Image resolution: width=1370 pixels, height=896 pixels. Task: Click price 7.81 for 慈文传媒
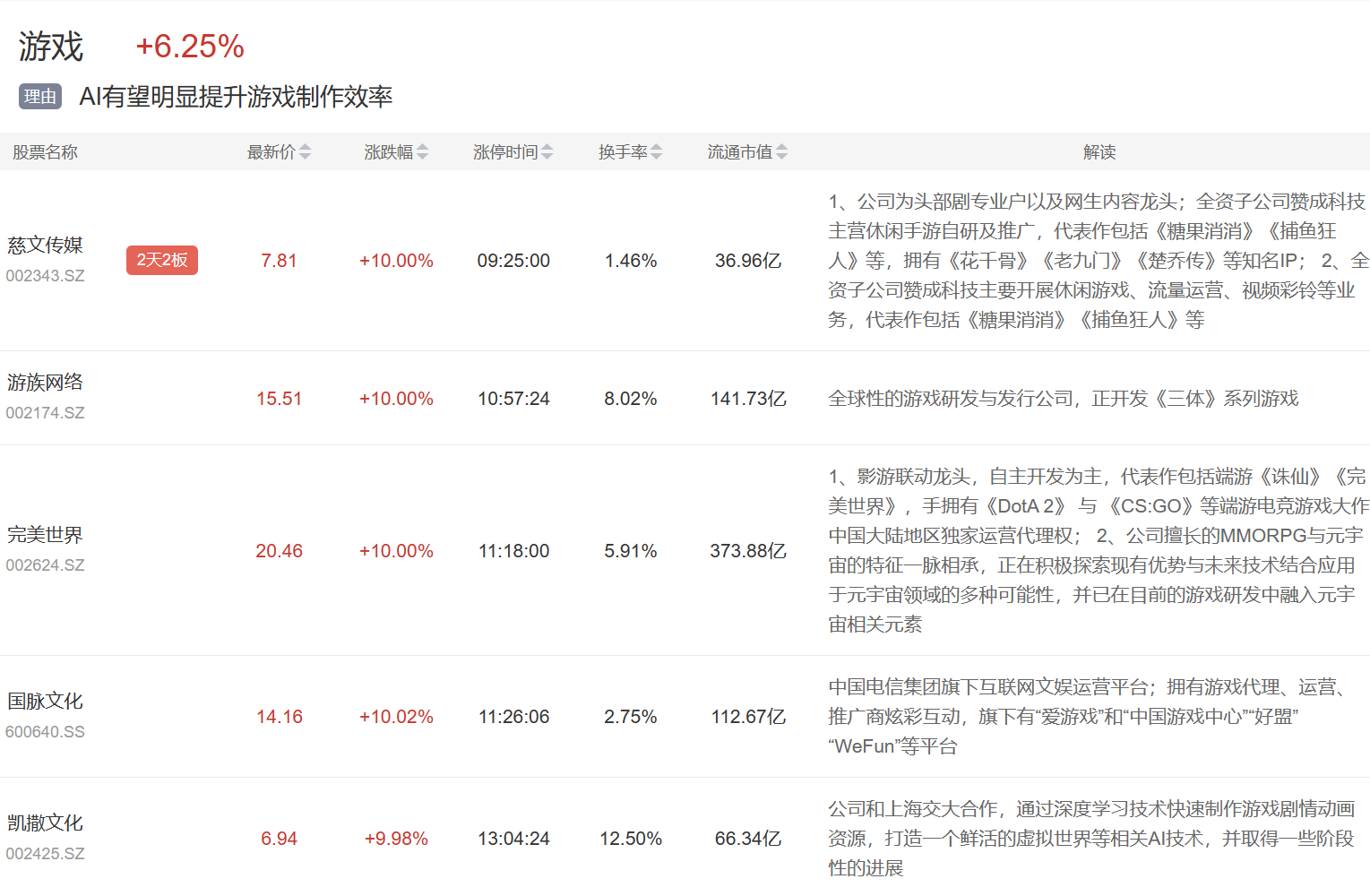(279, 261)
